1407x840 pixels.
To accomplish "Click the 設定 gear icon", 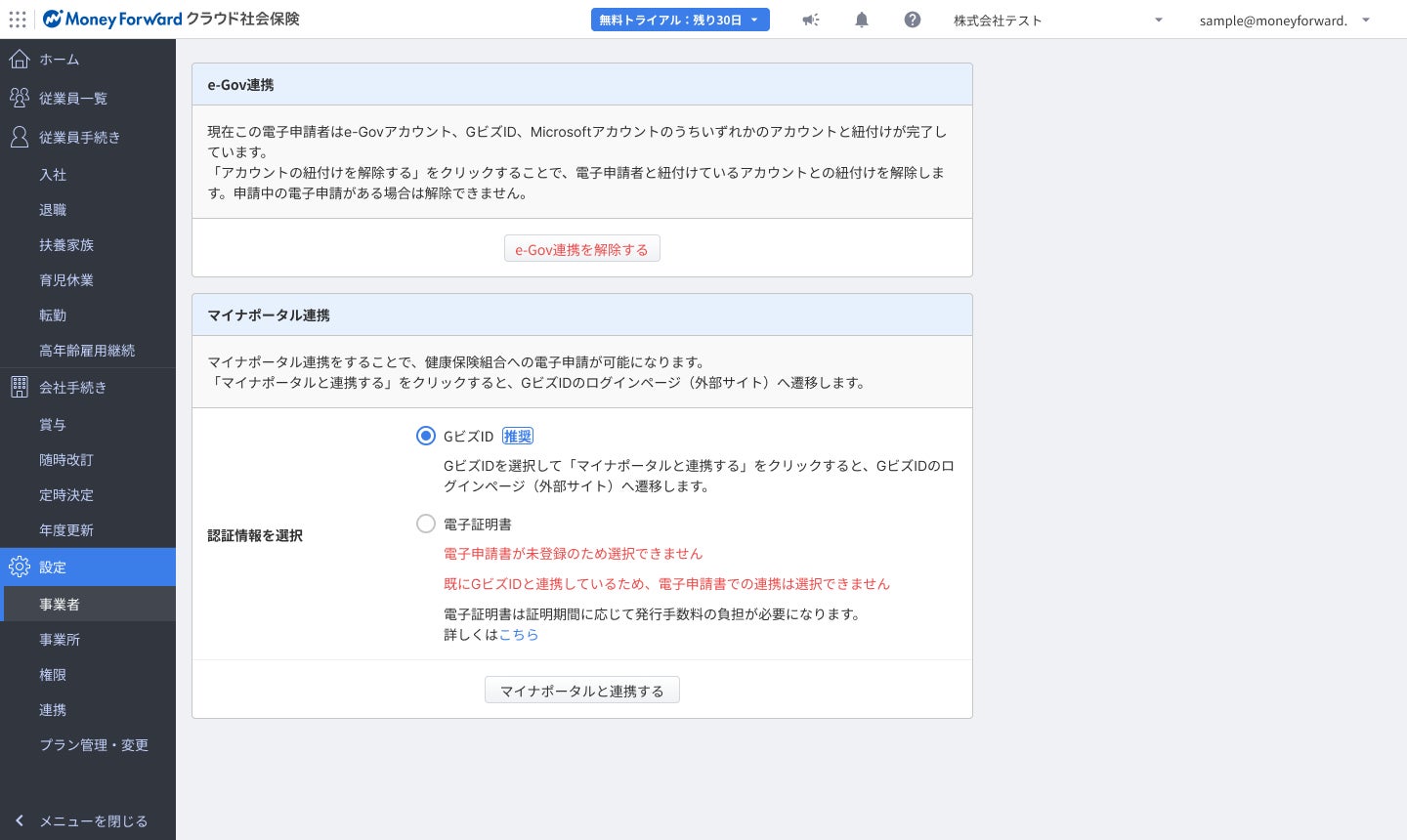I will pyautogui.click(x=20, y=567).
